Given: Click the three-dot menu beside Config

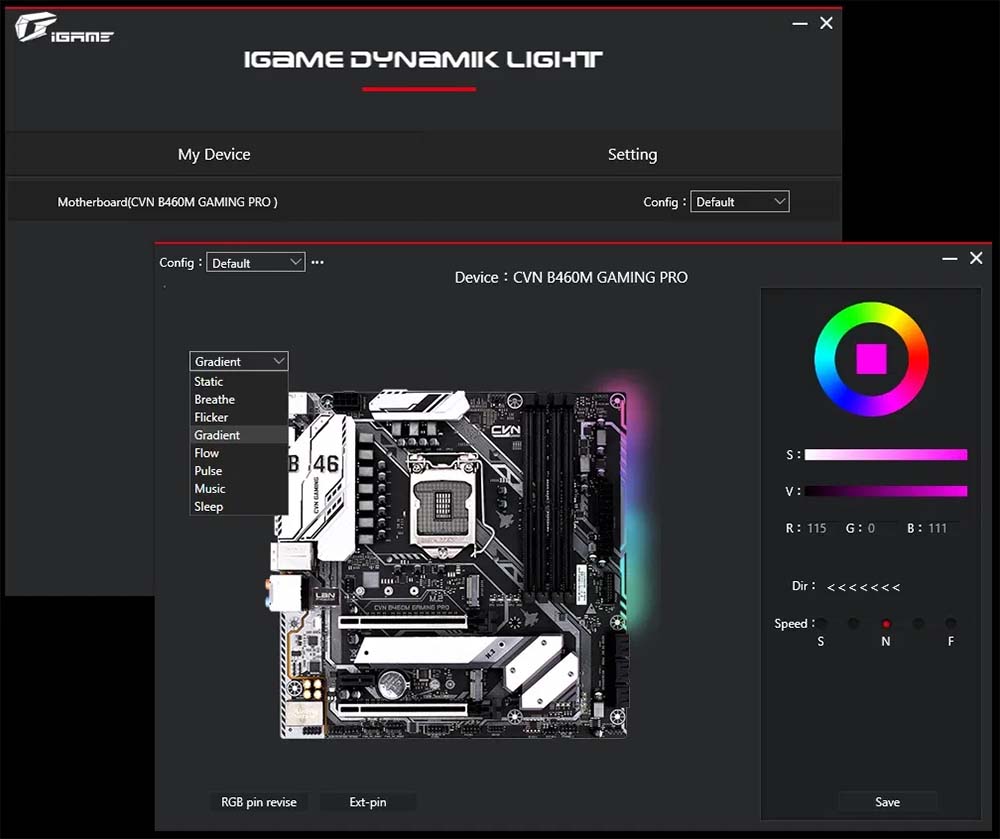Looking at the screenshot, I should (x=317, y=262).
